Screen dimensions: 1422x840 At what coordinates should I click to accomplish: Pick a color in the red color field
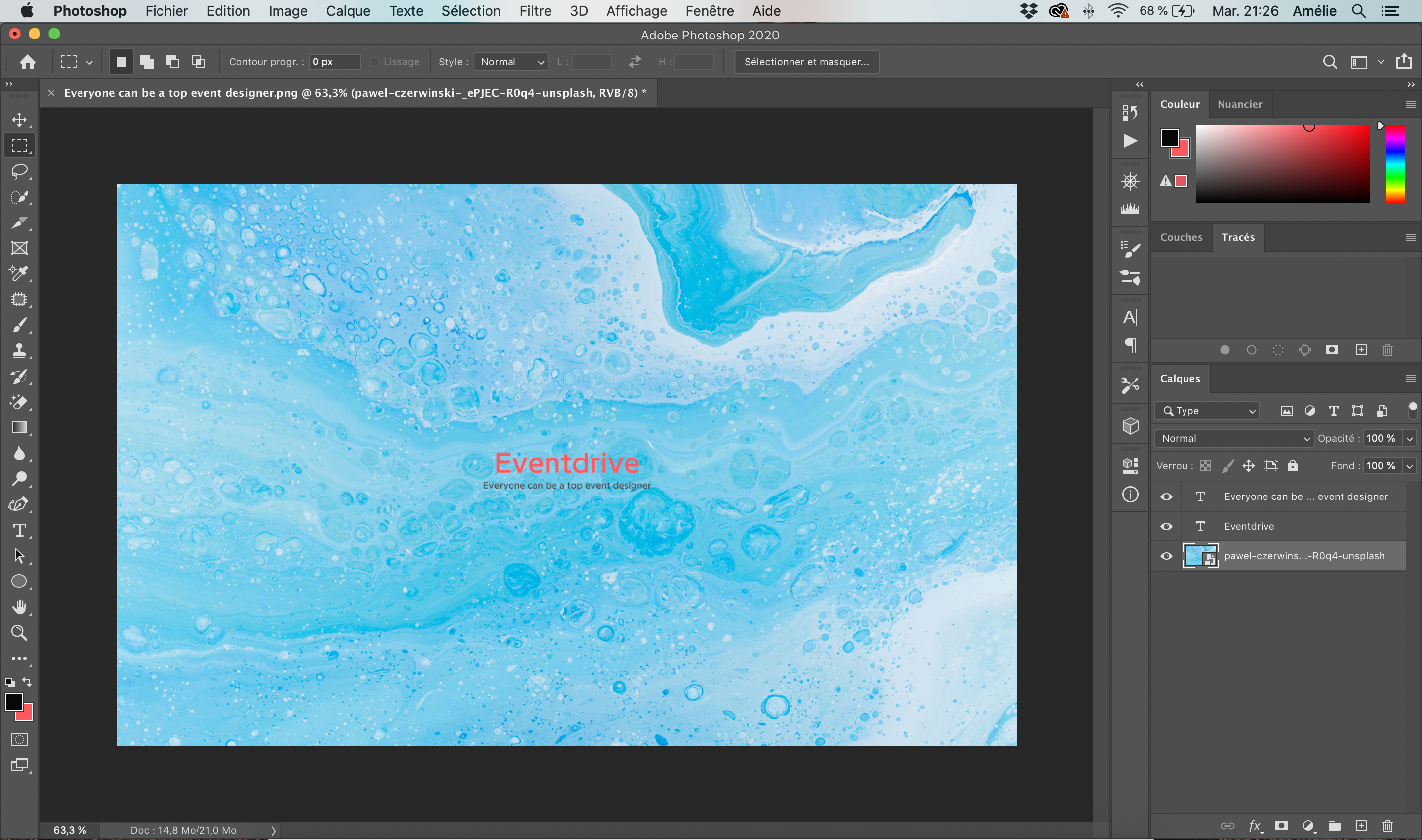tap(1282, 164)
